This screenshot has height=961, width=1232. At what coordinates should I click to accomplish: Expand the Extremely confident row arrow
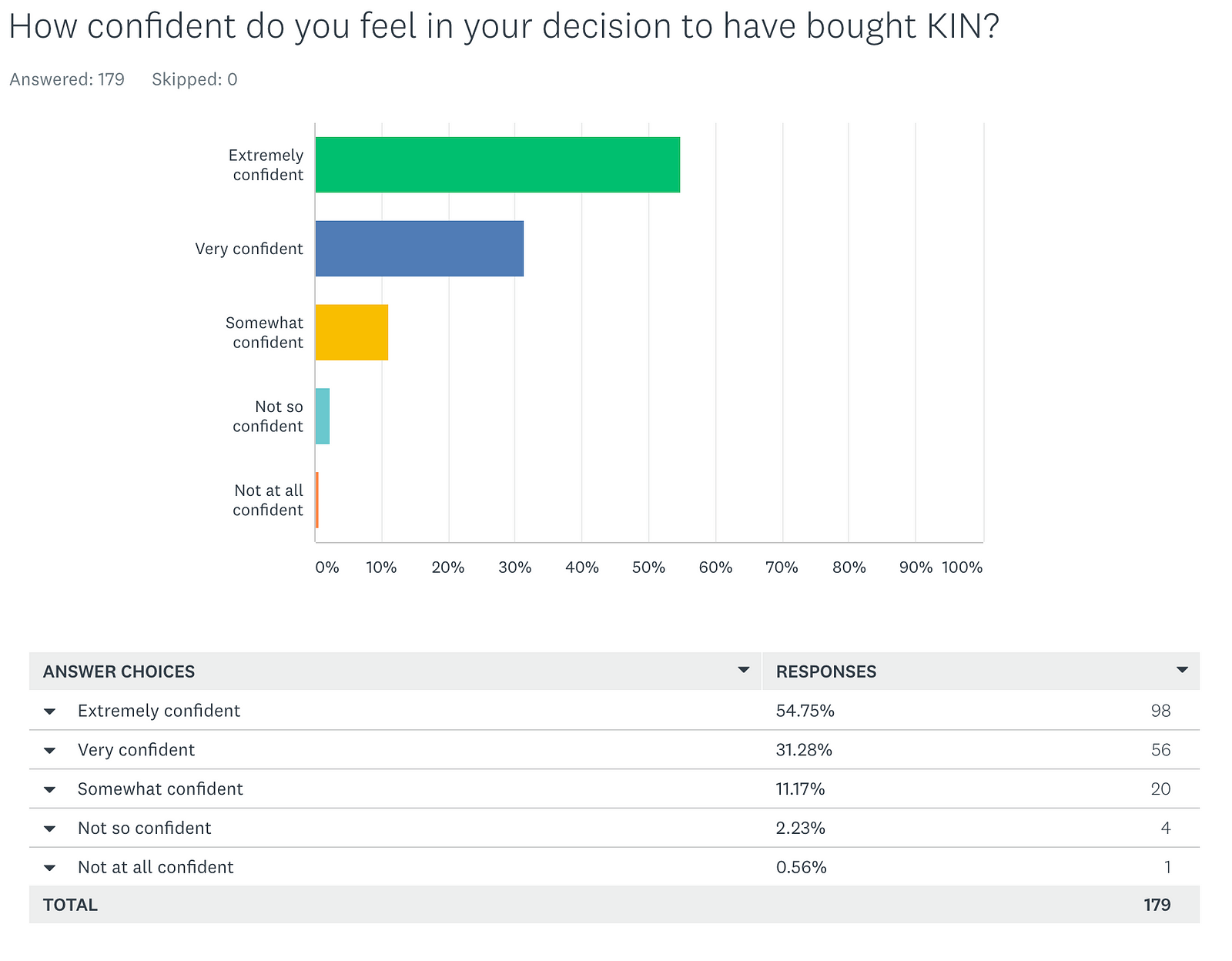50,712
